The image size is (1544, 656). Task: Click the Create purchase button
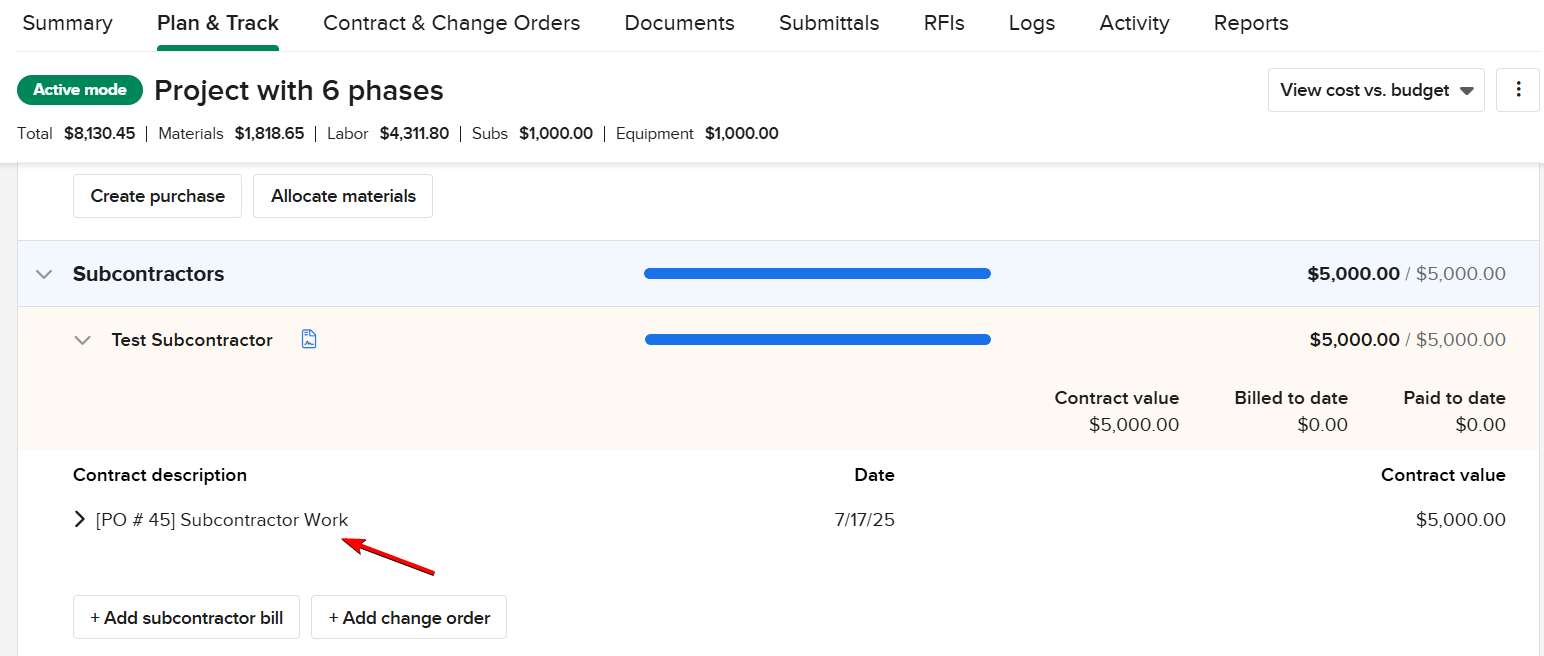[157, 196]
